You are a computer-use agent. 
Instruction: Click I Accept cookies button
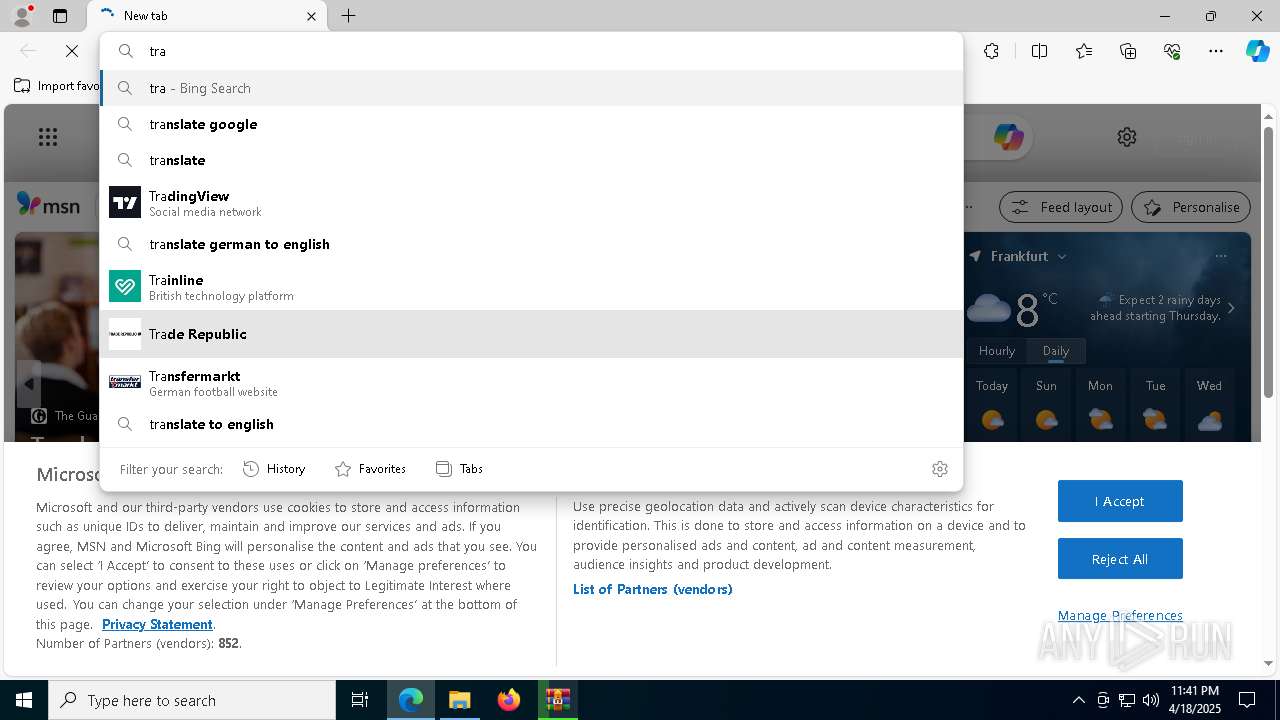(x=1120, y=501)
